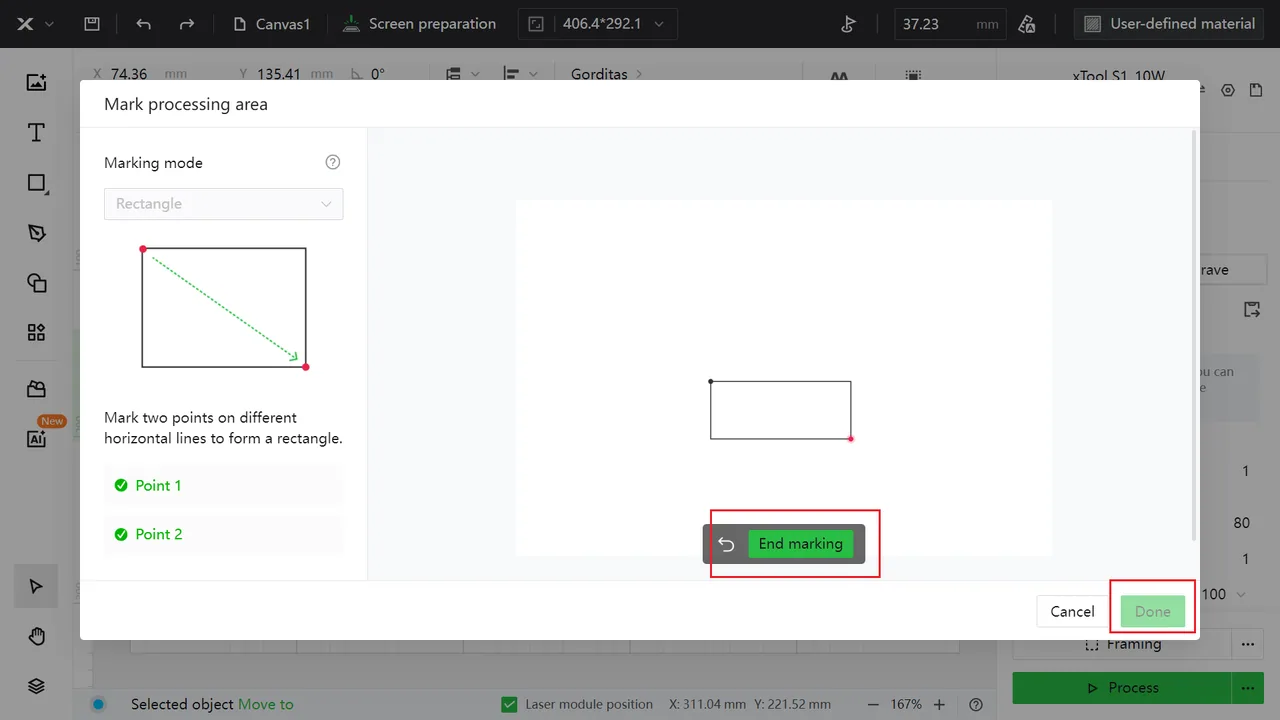Click the undo marking arrow icon
The image size is (1280, 720).
click(727, 544)
